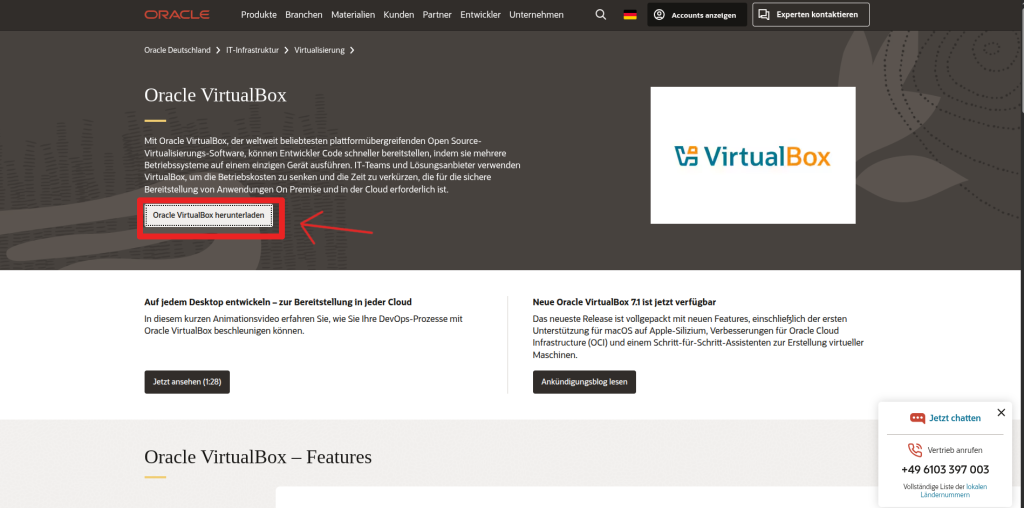Go to IT-Infrastruktur breadcrumb
Screen dimensions: 1024x508
pyautogui.click(x=252, y=50)
